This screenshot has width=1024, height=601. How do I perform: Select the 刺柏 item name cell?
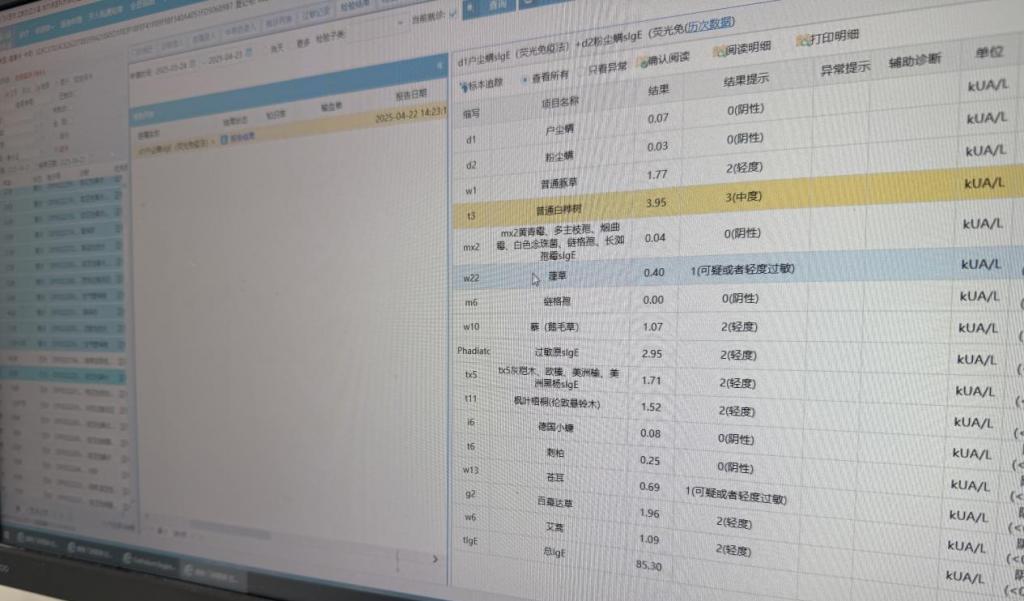click(x=554, y=453)
